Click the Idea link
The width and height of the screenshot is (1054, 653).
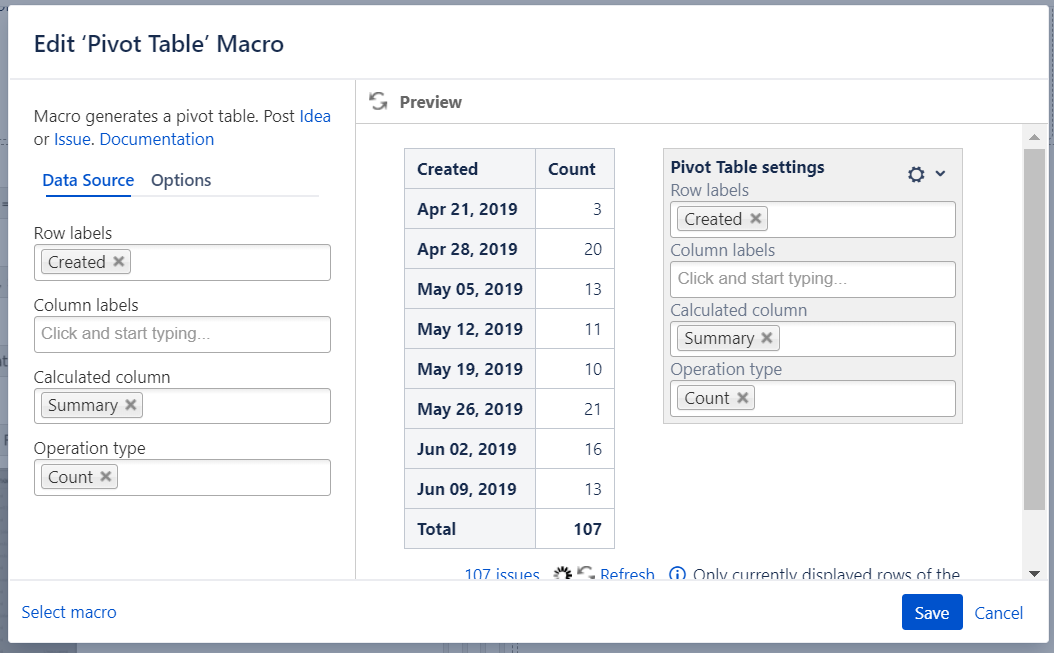pos(315,116)
